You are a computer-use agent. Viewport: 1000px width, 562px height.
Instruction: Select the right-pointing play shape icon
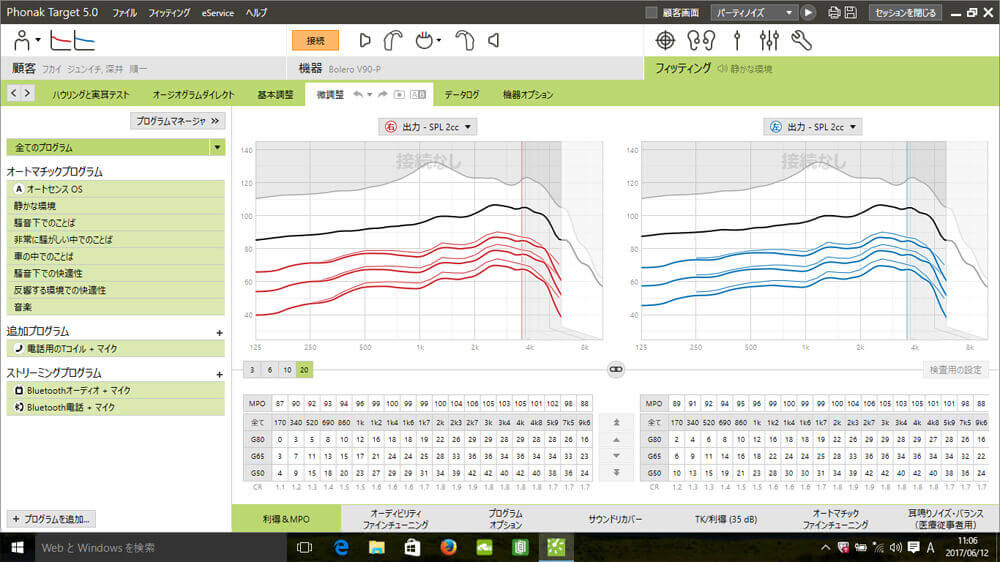(365, 41)
